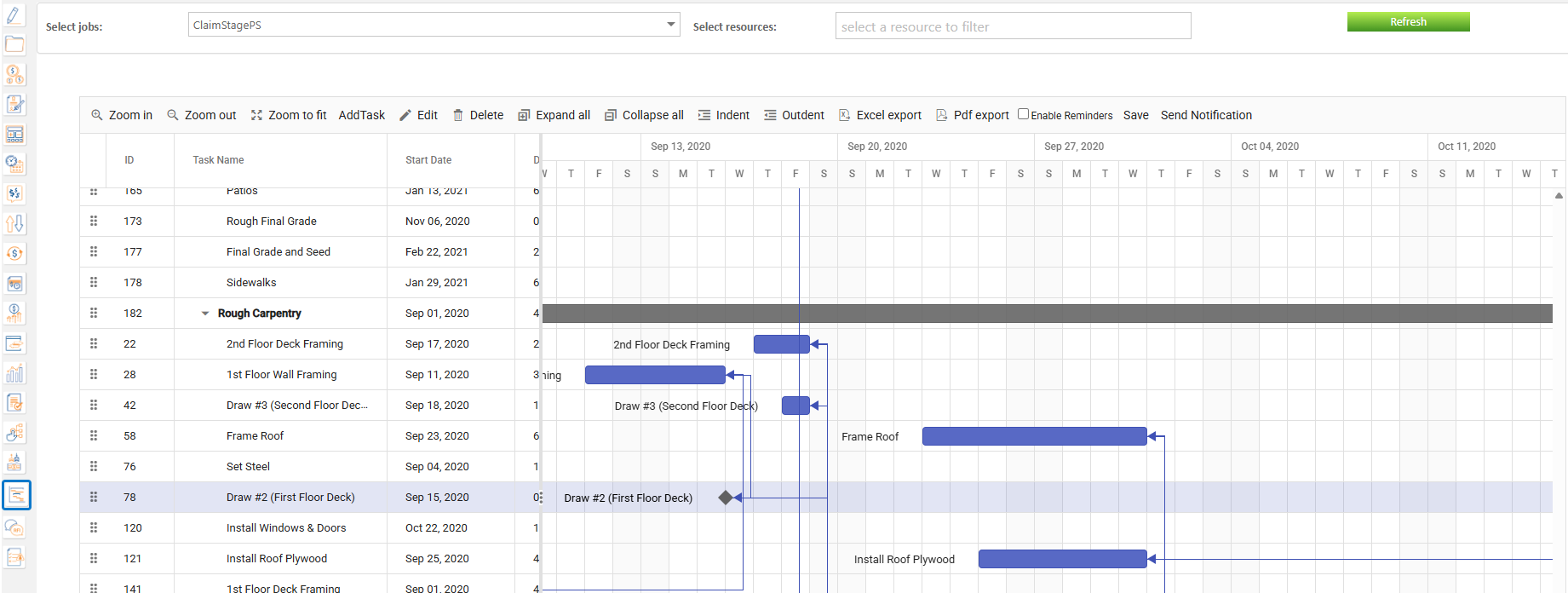Open the bar chart icon in sidebar

point(14,373)
